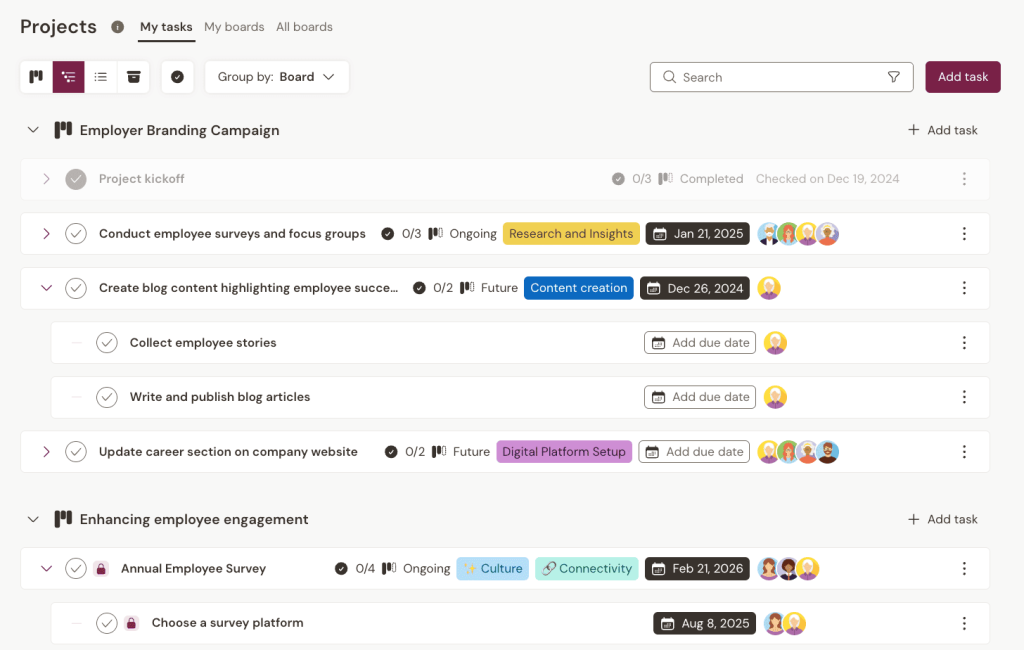Viewport: 1024px width, 650px height.
Task: Select the Research and Insights tag
Action: tap(571, 233)
